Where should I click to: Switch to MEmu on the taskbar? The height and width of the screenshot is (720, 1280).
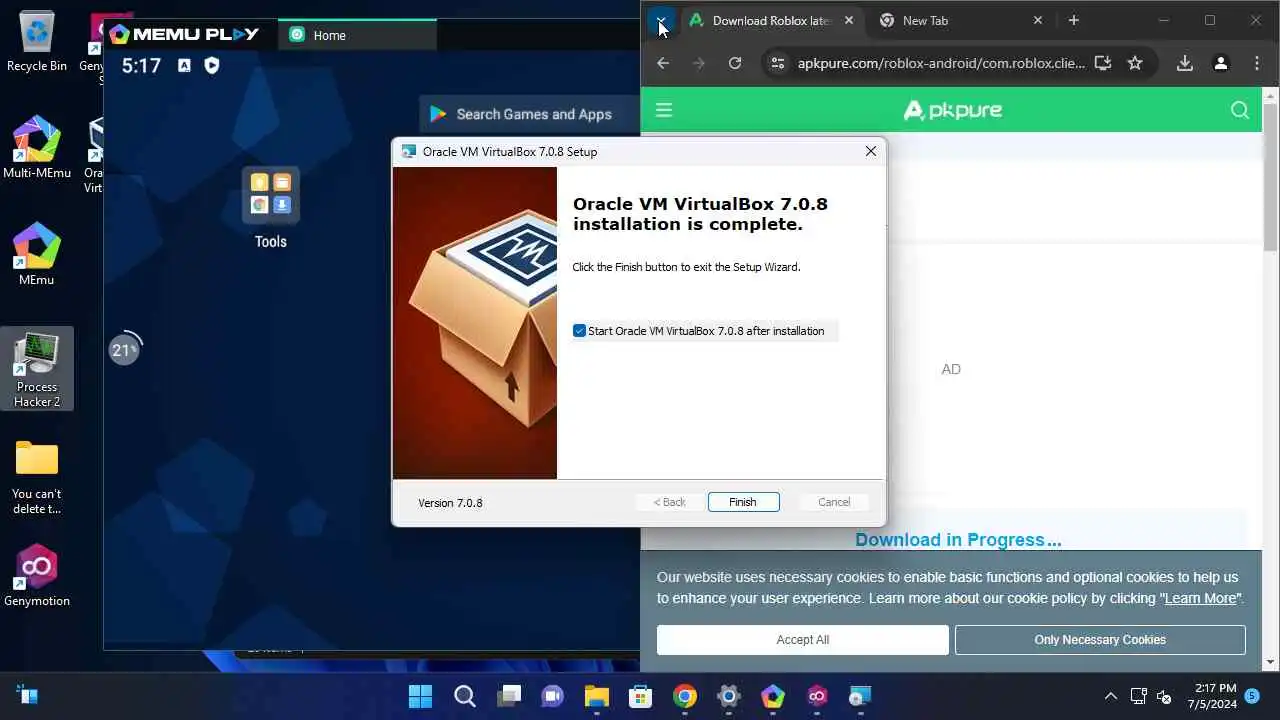(x=773, y=696)
